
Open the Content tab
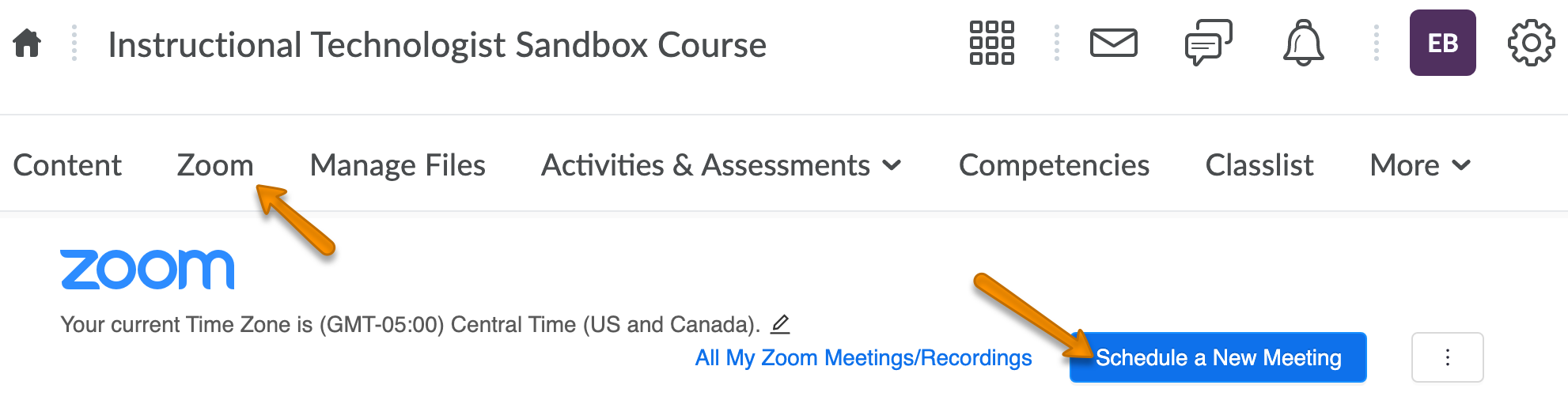pyautogui.click(x=67, y=165)
